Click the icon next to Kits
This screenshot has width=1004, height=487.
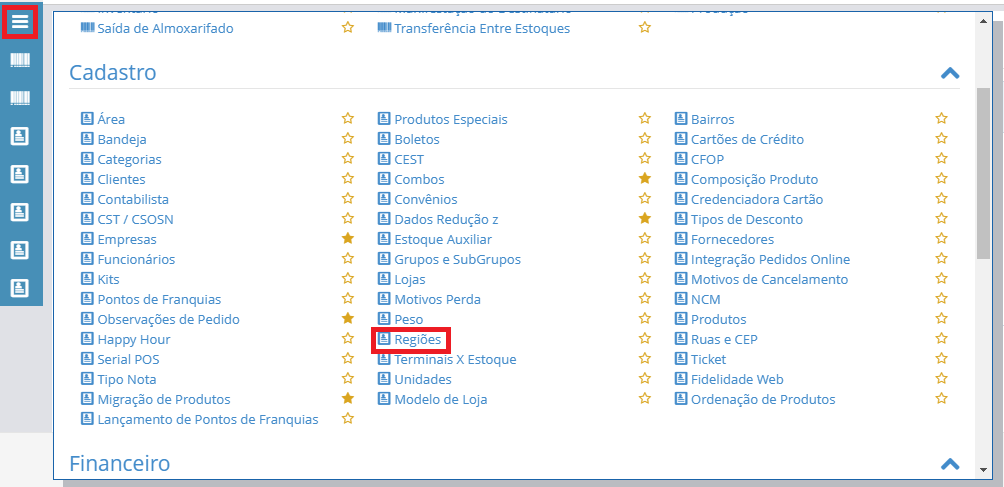point(87,279)
